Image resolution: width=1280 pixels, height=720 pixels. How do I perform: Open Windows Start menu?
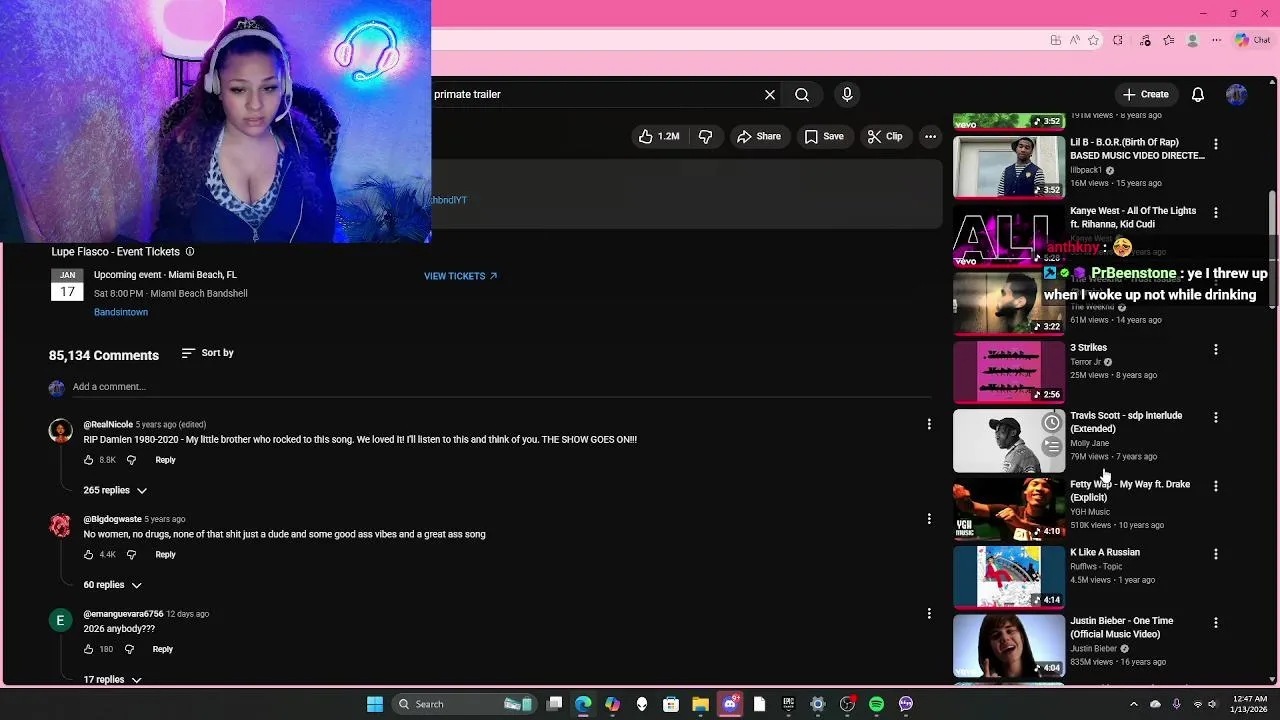pos(375,704)
